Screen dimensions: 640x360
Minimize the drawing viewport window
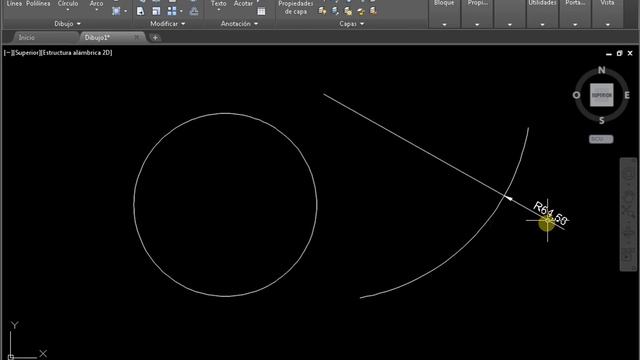[x=609, y=53]
